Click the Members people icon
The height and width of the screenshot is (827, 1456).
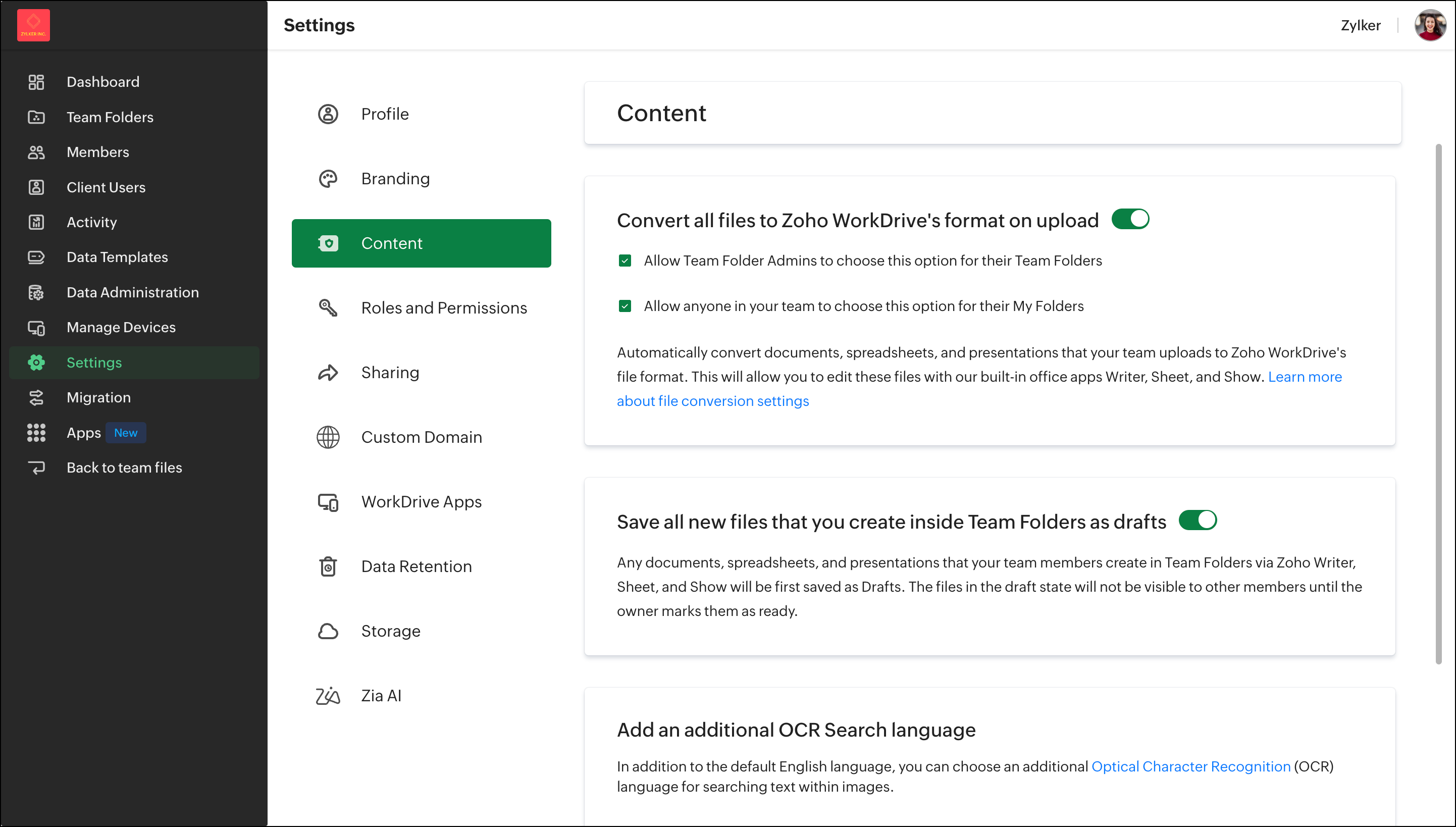pyautogui.click(x=36, y=152)
